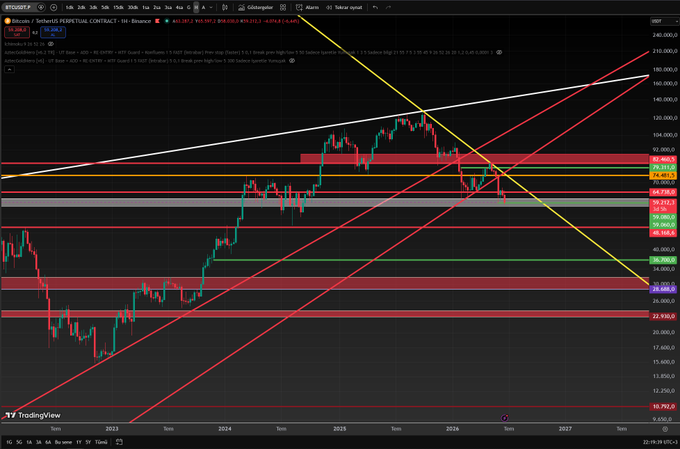Select the 3A date range

[x=39, y=442]
